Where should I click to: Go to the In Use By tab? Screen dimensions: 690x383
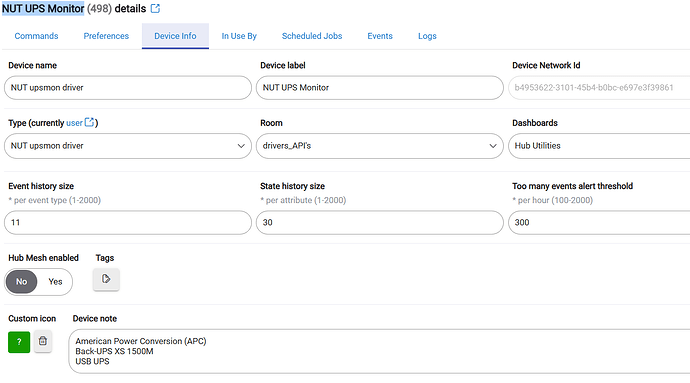(239, 36)
